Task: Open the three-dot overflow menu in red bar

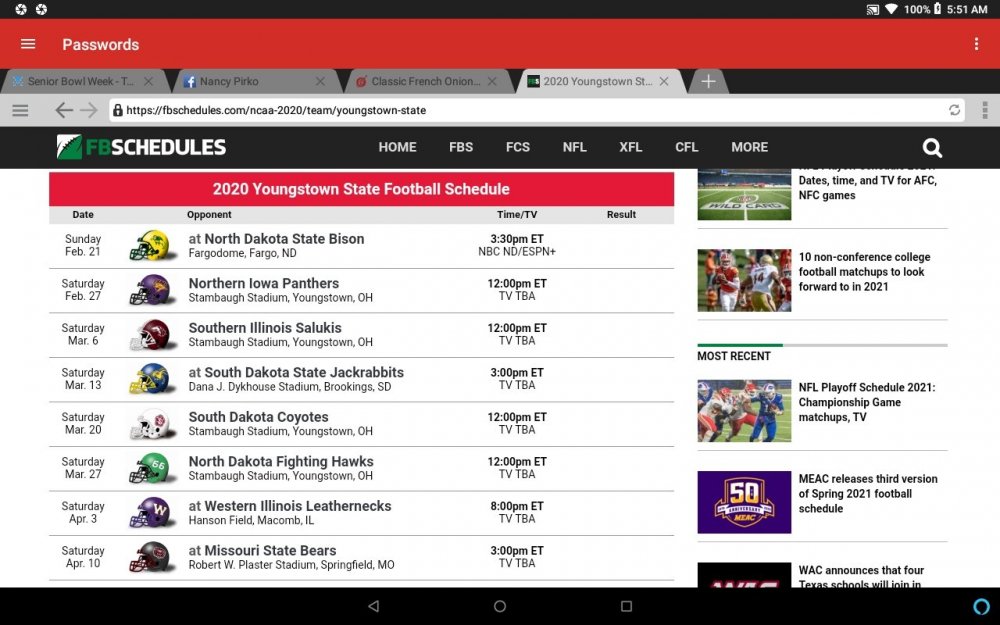Action: [976, 44]
